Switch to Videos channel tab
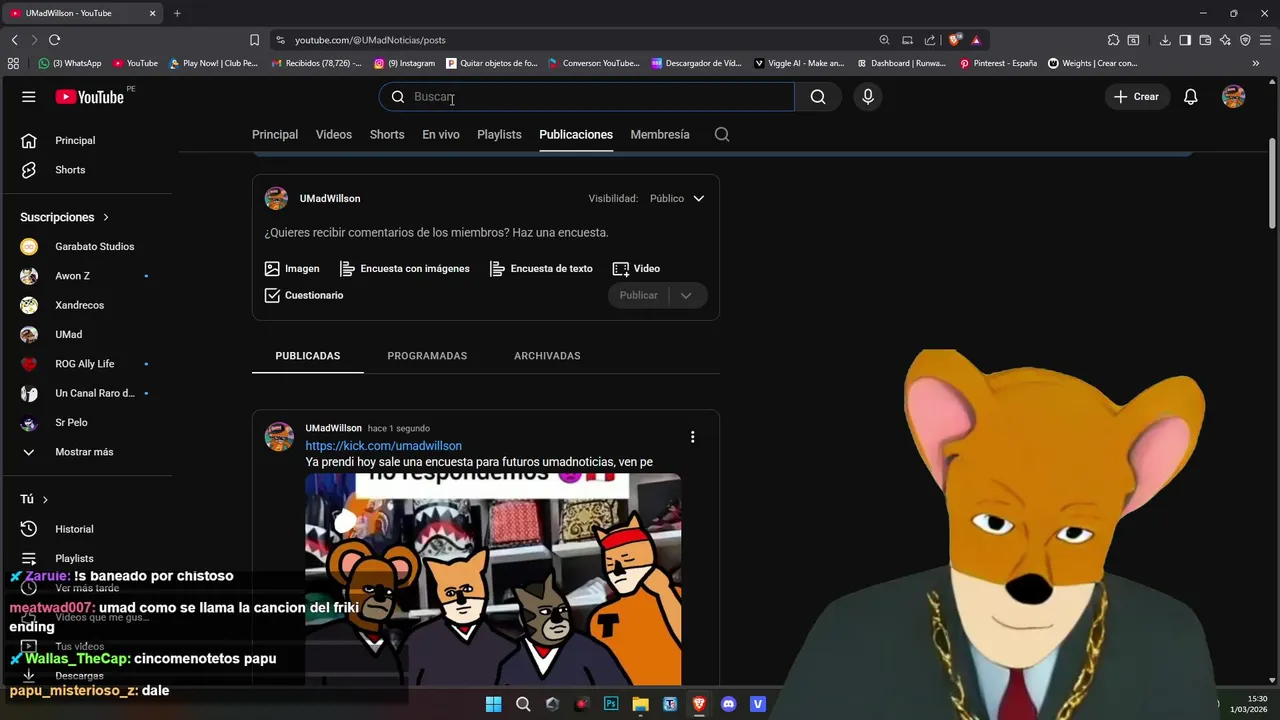This screenshot has width=1280, height=720. [334, 134]
